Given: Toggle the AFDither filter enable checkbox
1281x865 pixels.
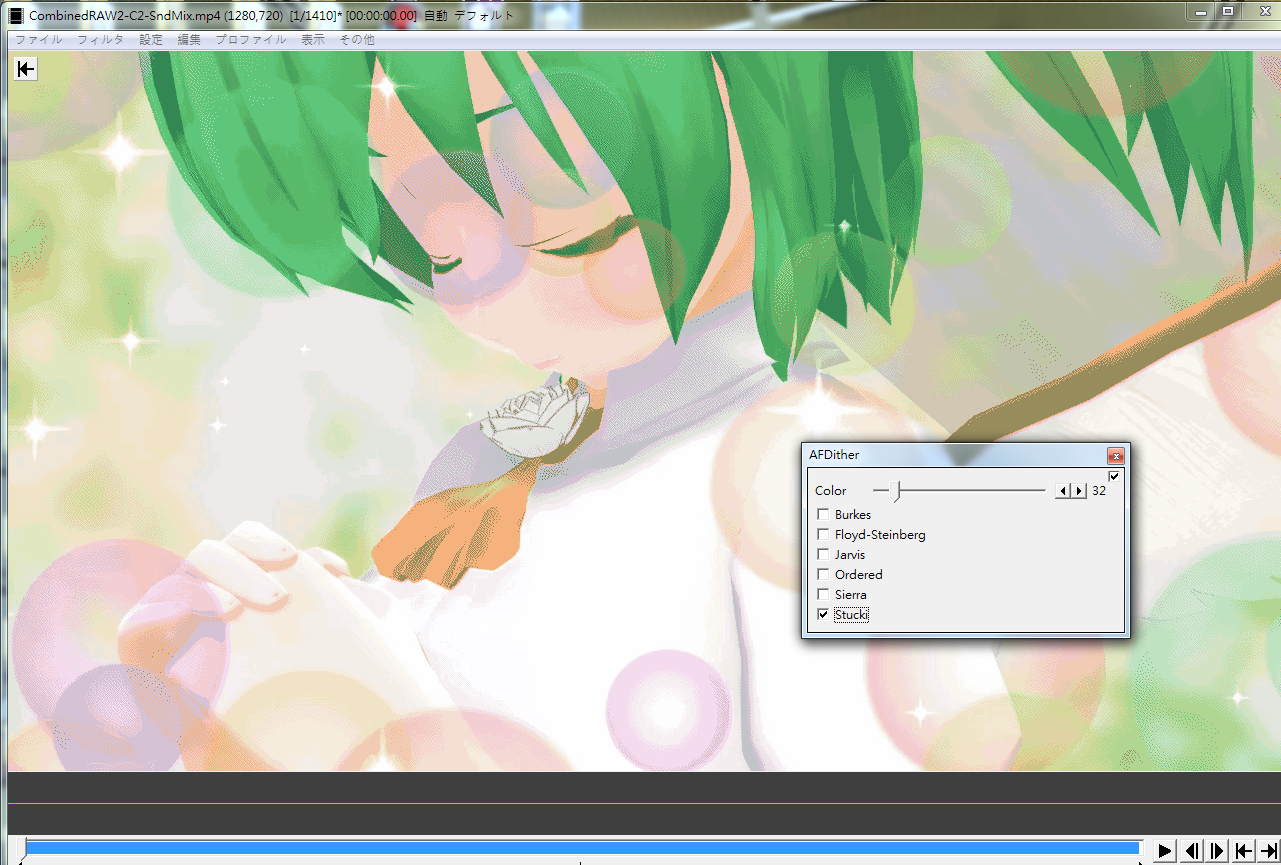Looking at the screenshot, I should tap(1114, 476).
